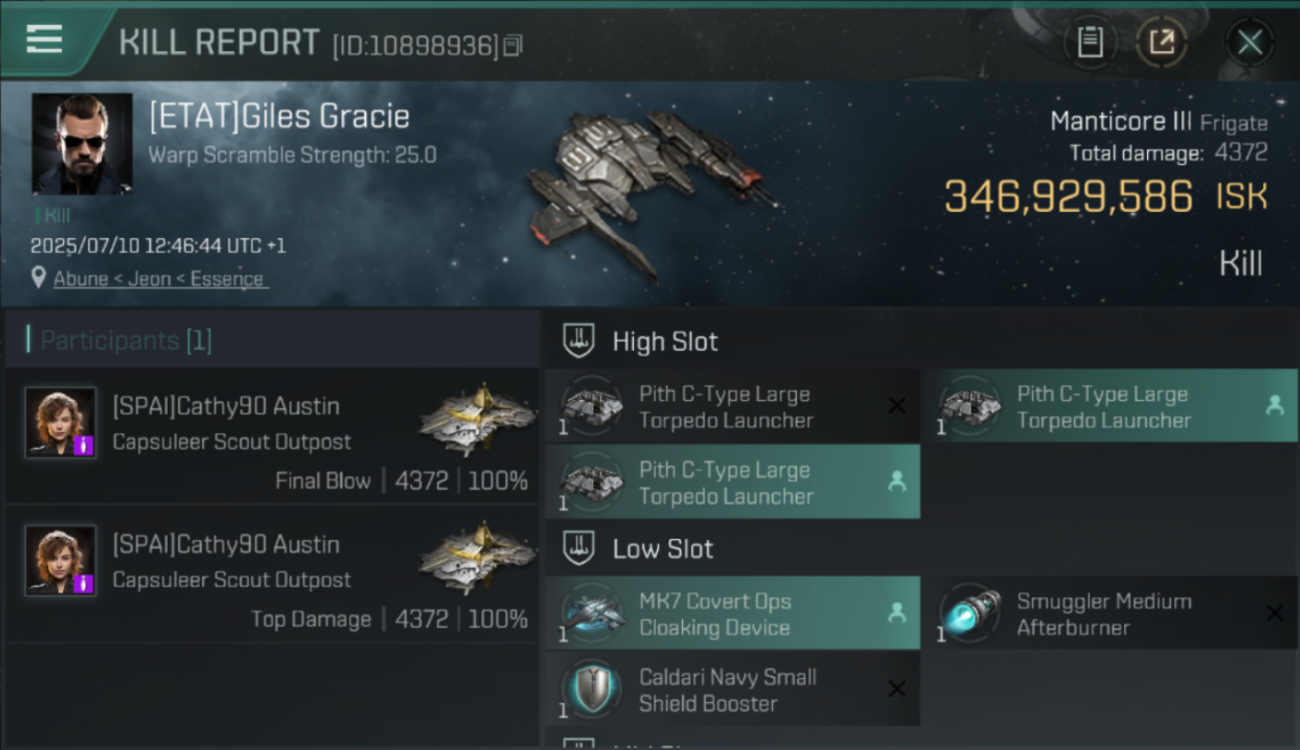Open the Abune < Jeon < Essence location link
The image size is (1300, 750).
(159, 279)
